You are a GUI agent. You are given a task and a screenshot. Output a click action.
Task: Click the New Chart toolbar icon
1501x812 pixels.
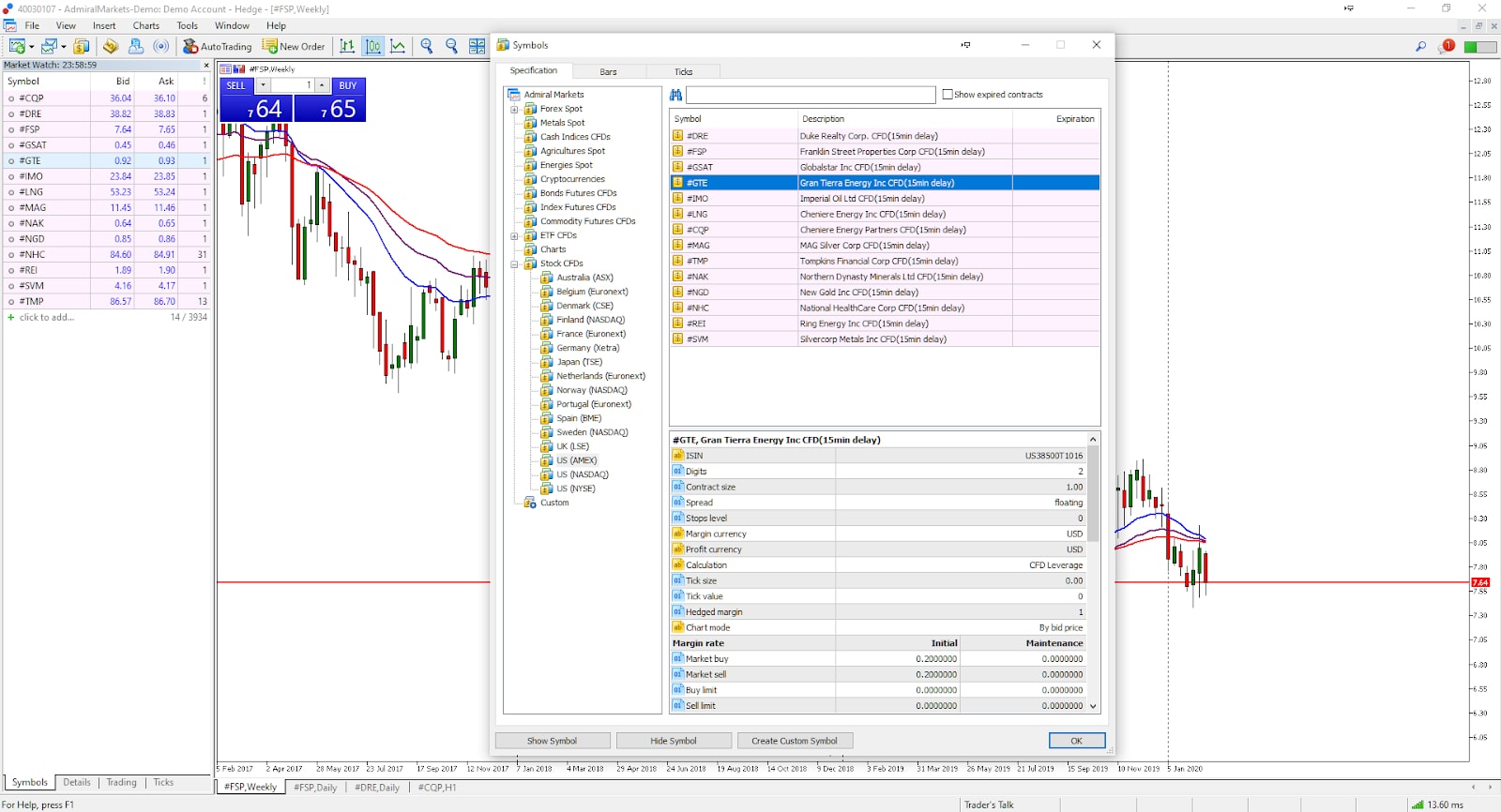pos(16,46)
